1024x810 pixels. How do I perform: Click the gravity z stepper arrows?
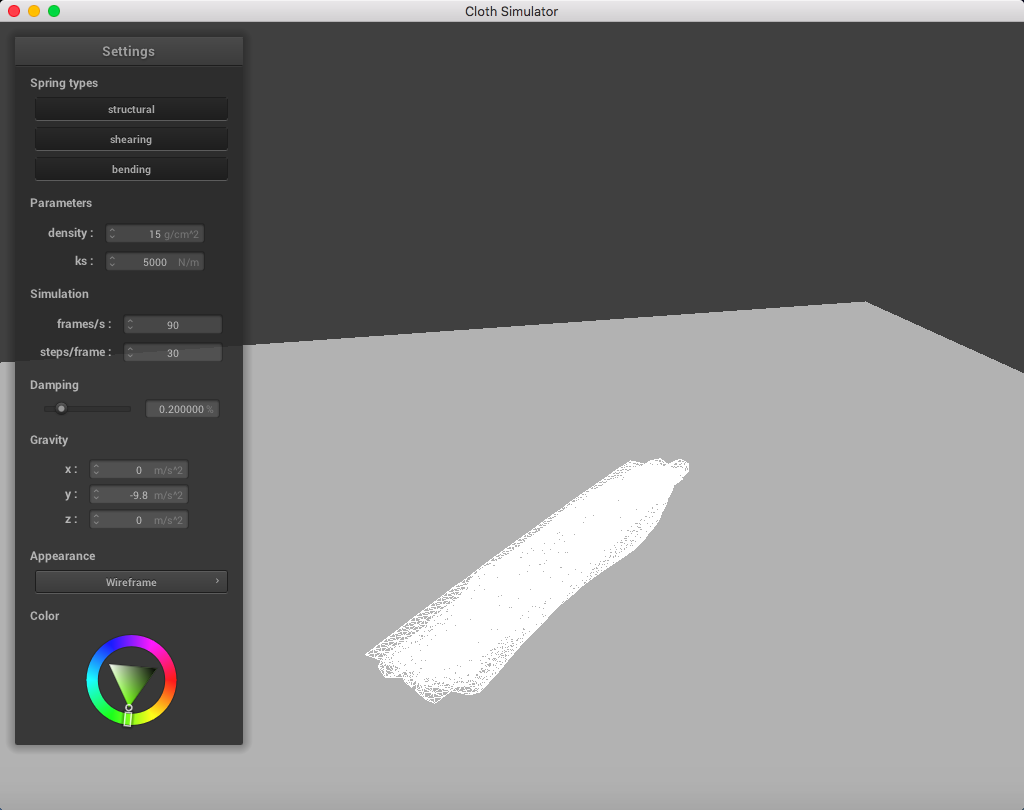[96, 519]
